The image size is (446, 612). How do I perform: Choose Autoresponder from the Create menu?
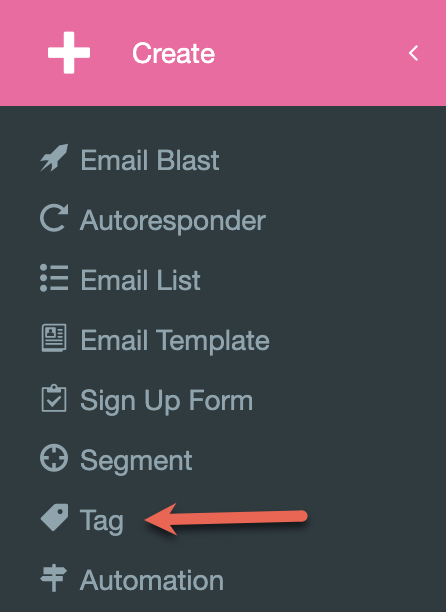(x=173, y=221)
